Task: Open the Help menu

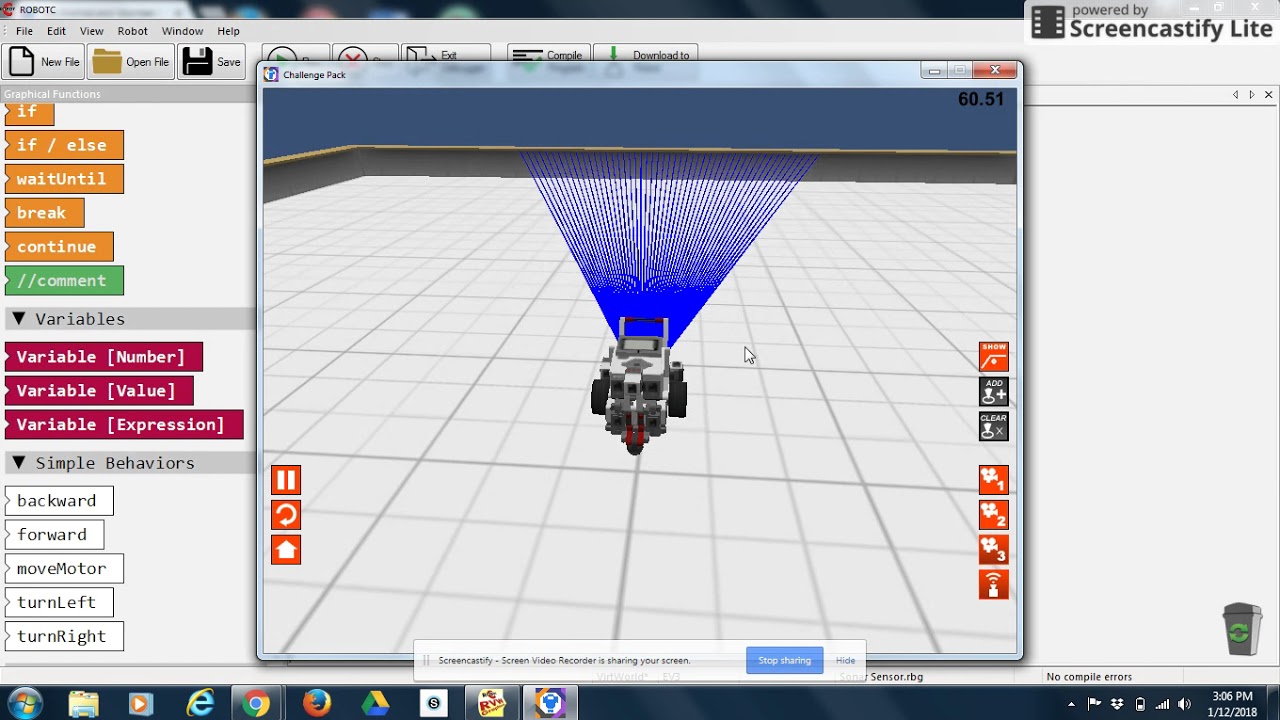Action: point(229,31)
